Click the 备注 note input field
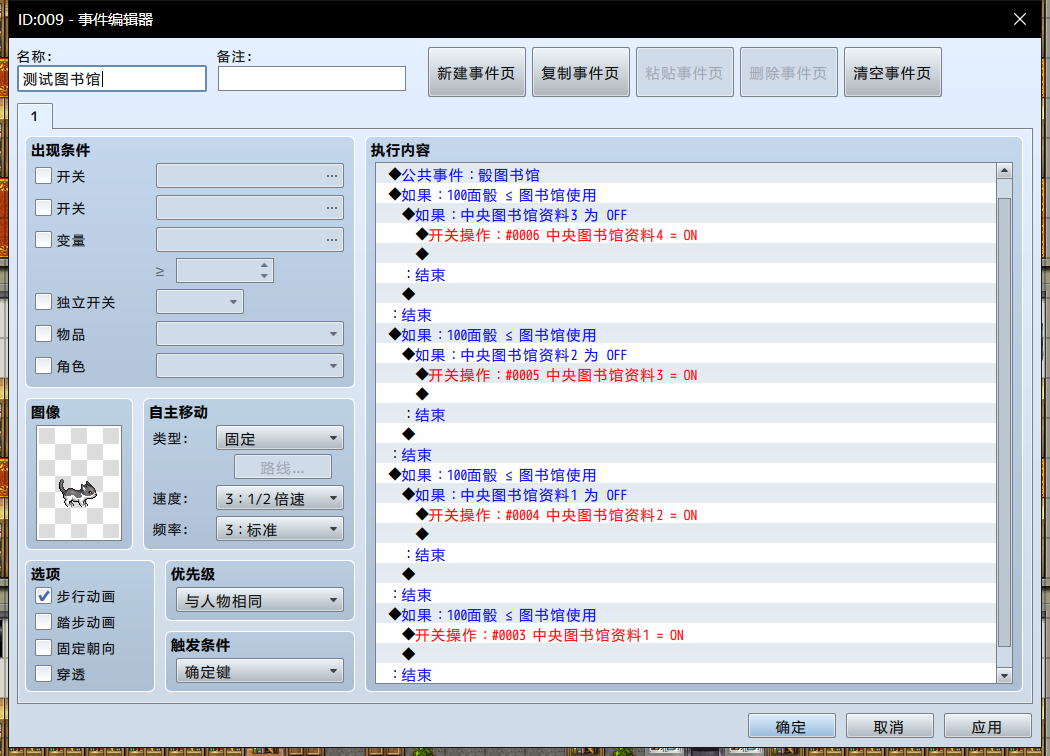Viewport: 1050px width, 756px height. 312,79
